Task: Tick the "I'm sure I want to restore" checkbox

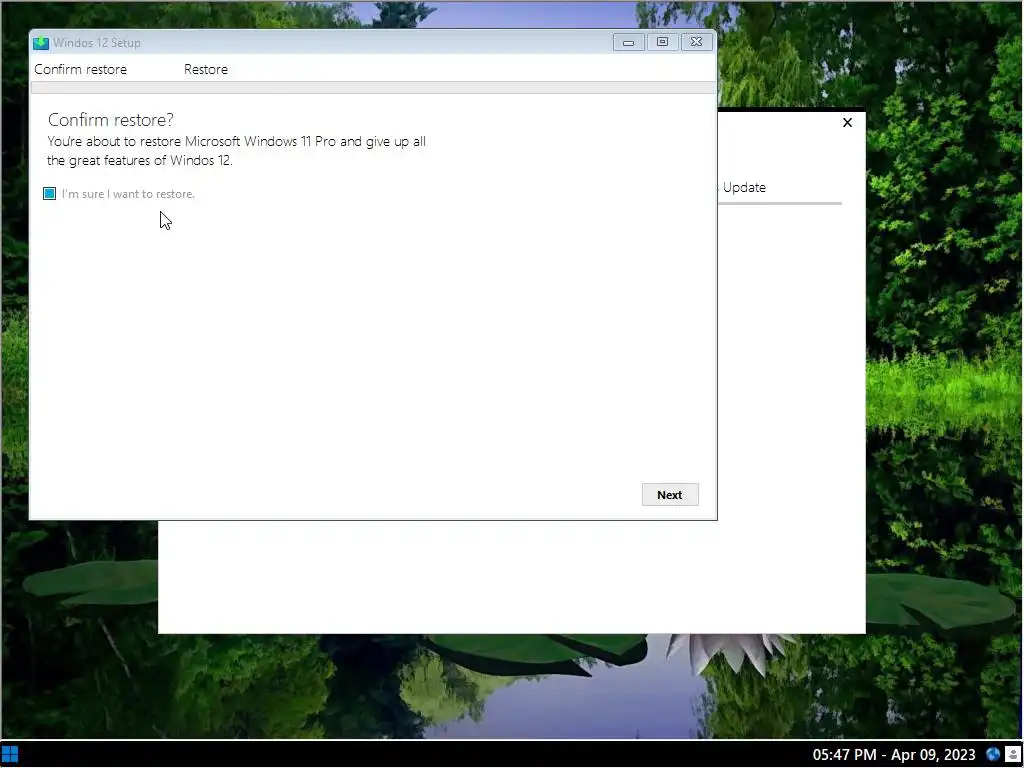Action: pos(50,193)
